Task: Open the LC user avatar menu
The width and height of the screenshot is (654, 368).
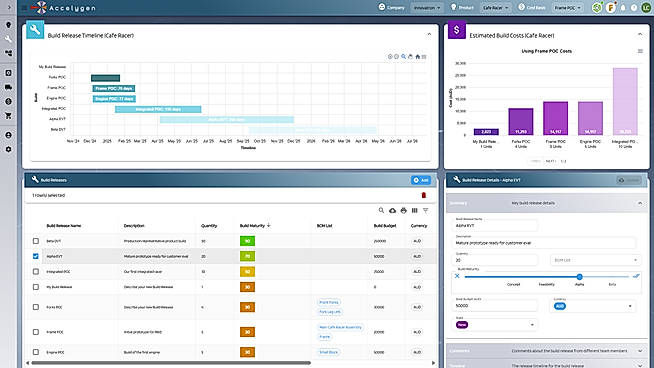Action: point(646,8)
